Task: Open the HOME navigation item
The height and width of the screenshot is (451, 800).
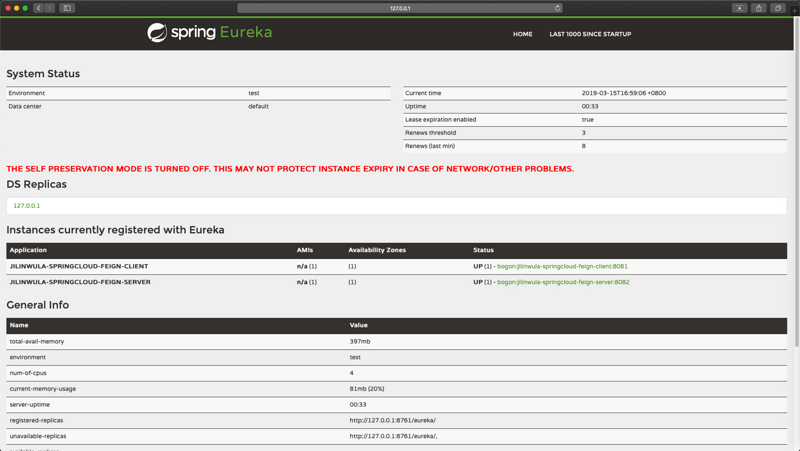Action: (x=522, y=34)
